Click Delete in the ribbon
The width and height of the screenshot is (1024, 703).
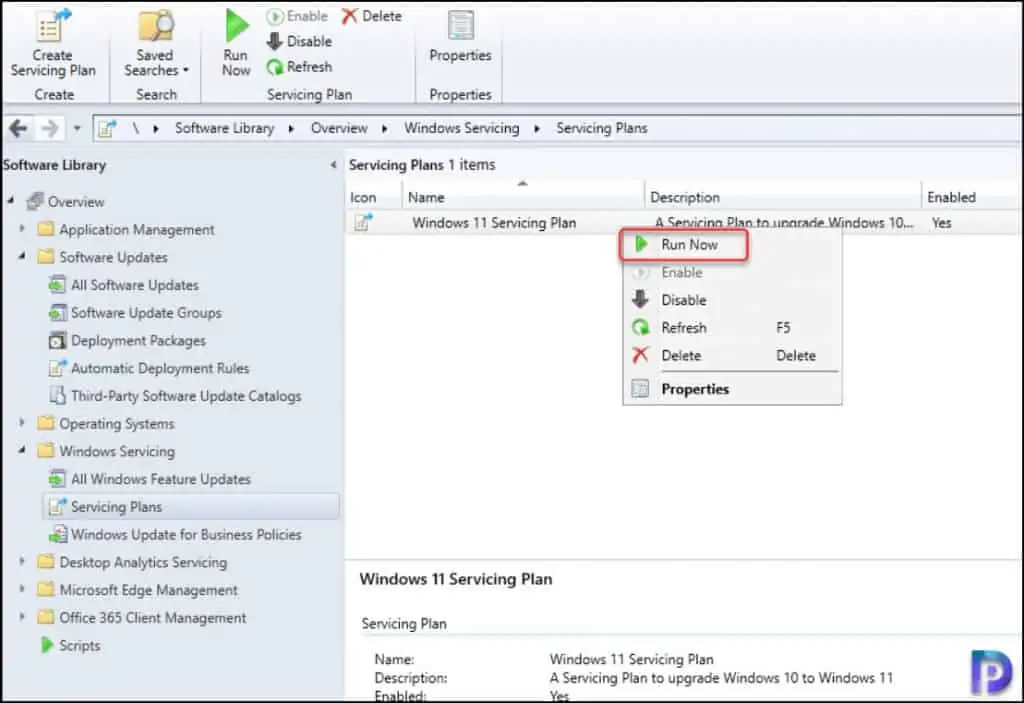click(x=372, y=16)
